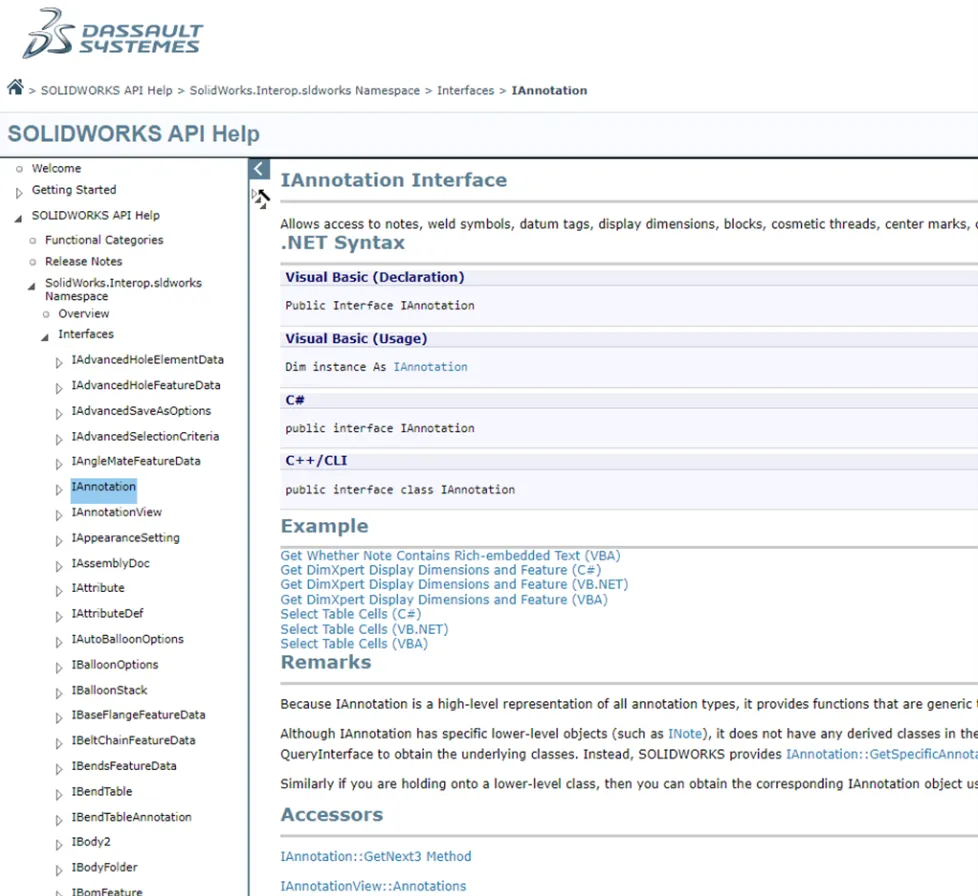
Task: Go to Interfaces breadcrumb link
Action: [465, 90]
